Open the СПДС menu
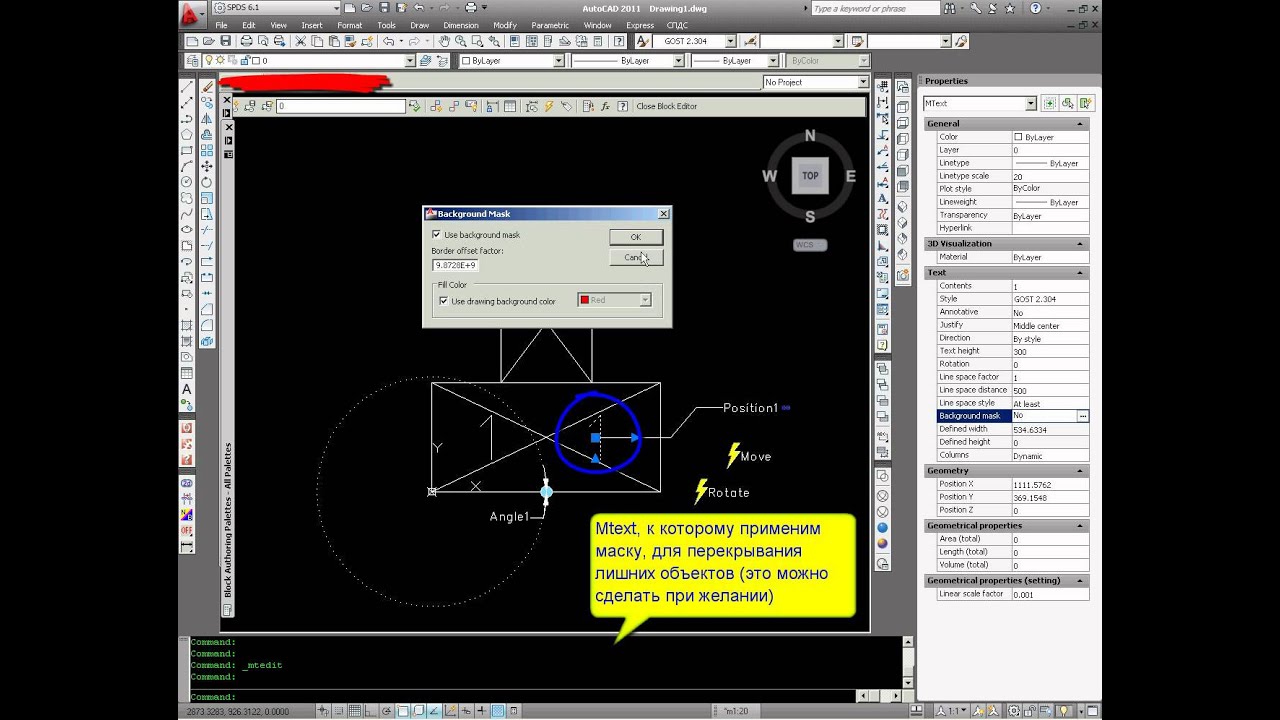Screen dimensions: 1280x720 pos(678,25)
